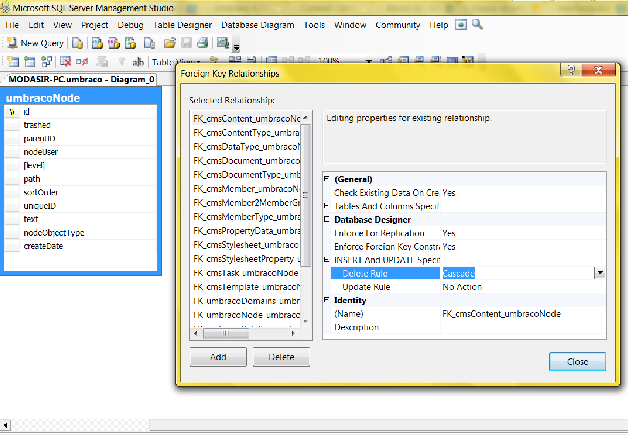Select FK_cmsTask_umbracoNode relationship
628x435 pixels.
[246, 273]
